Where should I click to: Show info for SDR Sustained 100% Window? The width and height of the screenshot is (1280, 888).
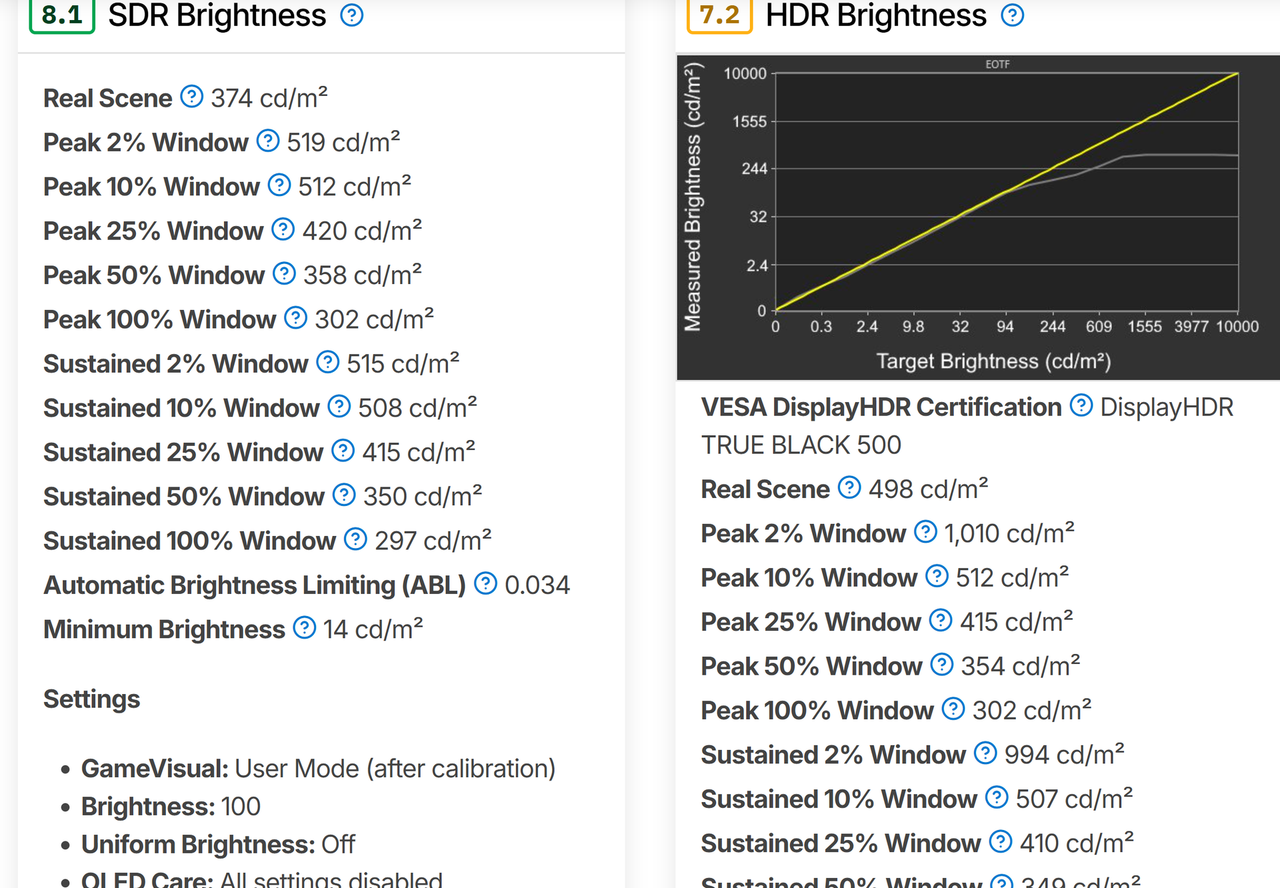pyautogui.click(x=356, y=540)
